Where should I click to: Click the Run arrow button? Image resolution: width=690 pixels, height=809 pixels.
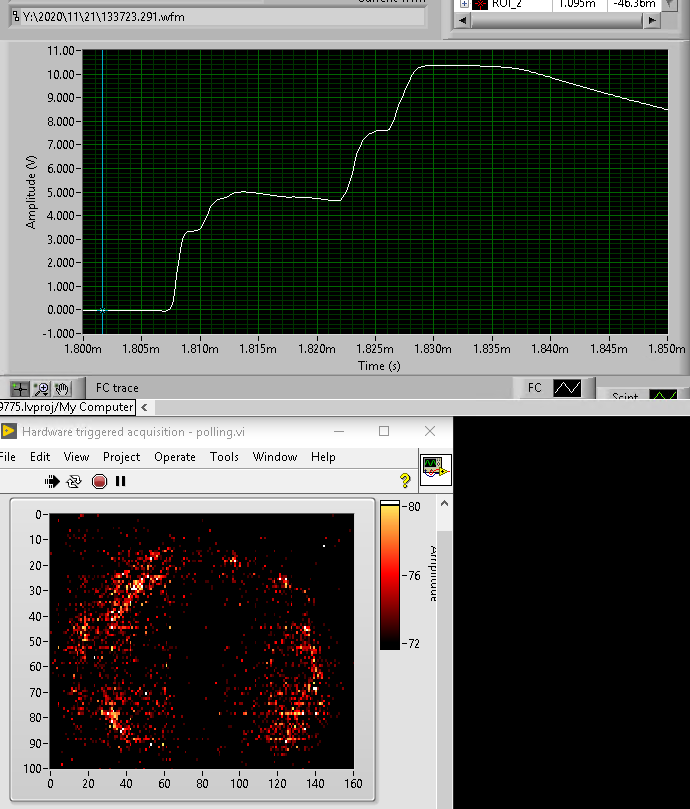coord(53,481)
